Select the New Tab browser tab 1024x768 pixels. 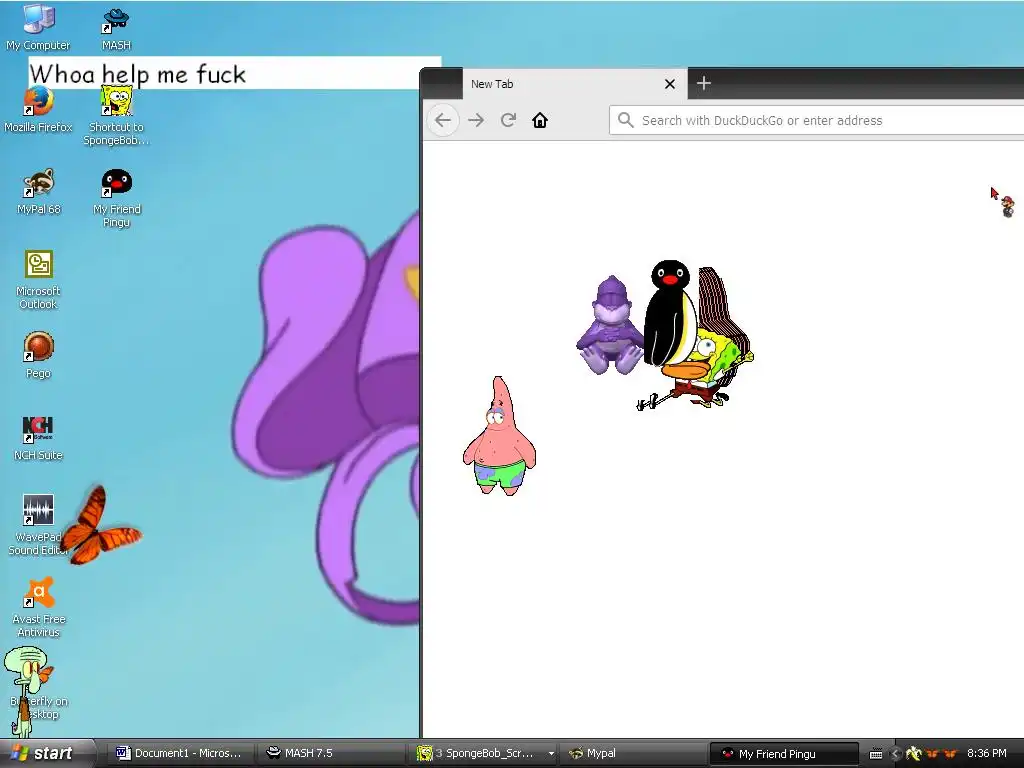pyautogui.click(x=575, y=84)
